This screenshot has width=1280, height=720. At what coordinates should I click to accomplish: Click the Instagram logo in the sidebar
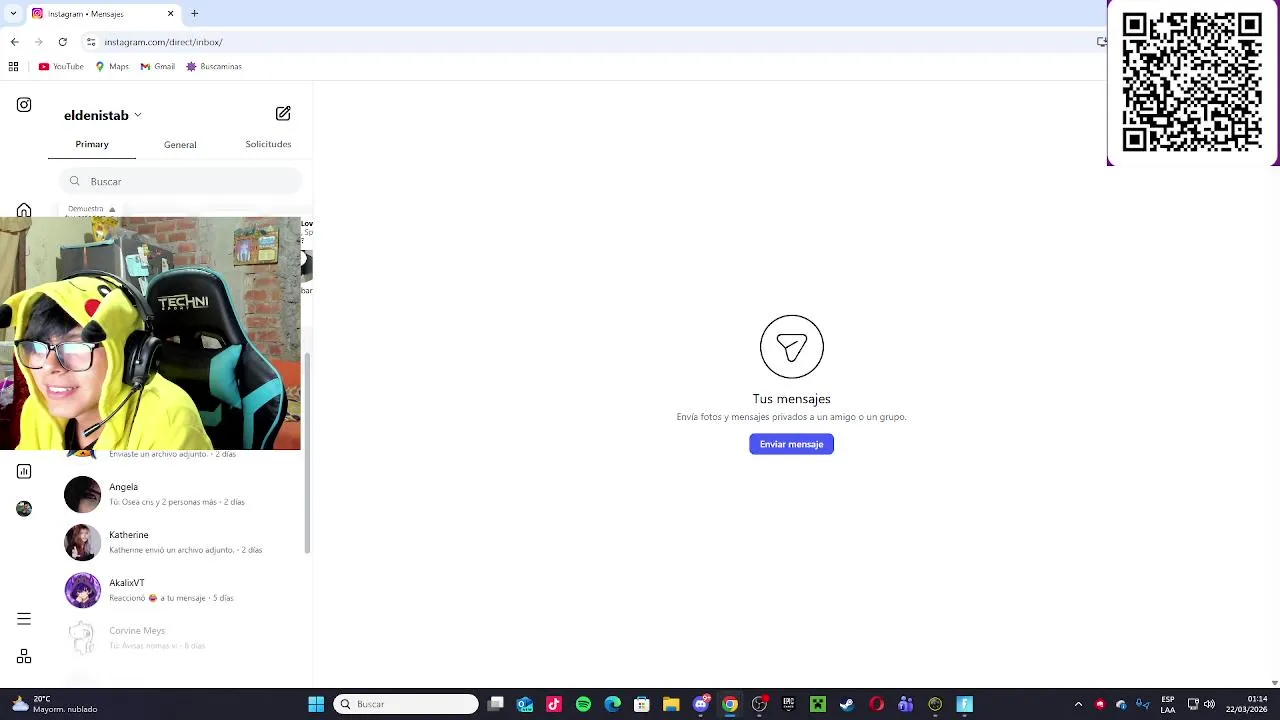tap(24, 105)
